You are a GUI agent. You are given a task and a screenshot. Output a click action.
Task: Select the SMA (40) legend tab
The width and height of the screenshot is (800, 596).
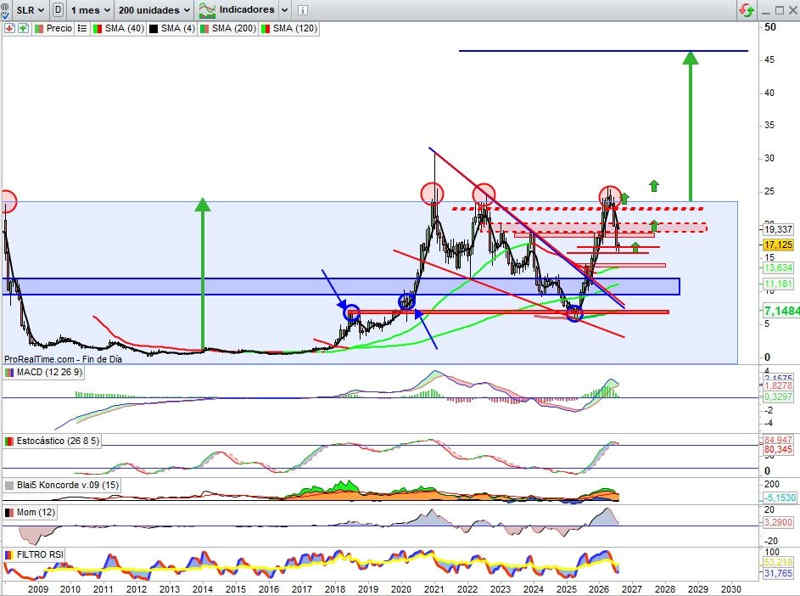pos(118,29)
